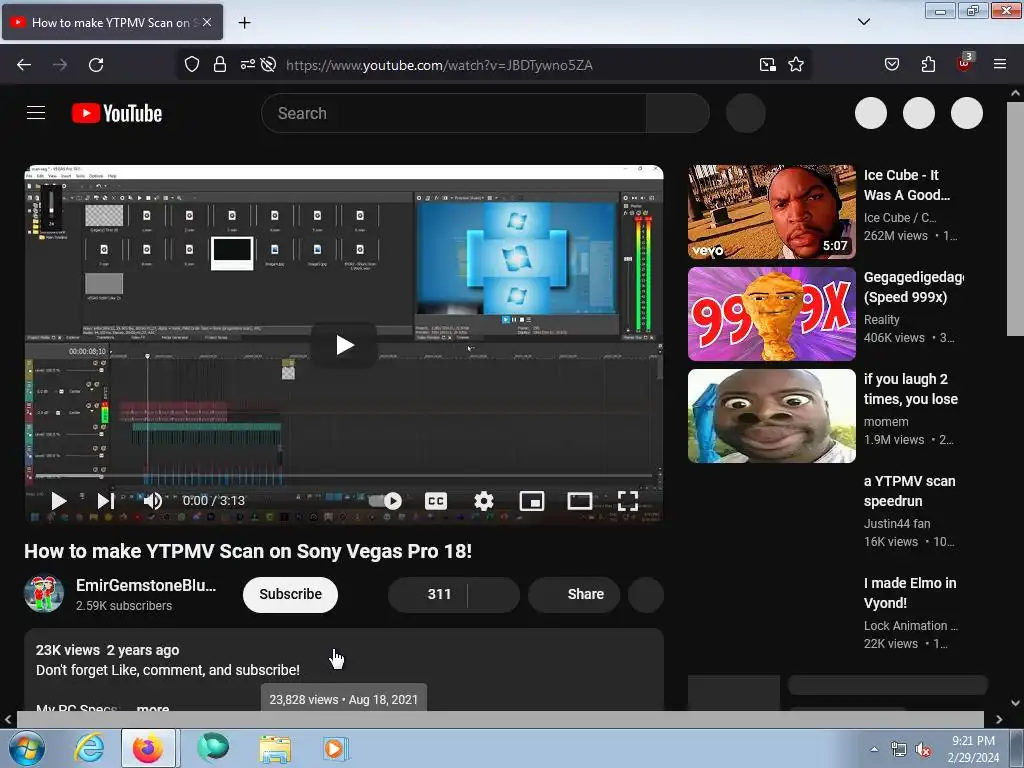Click the '23K views 2 years ago' text
This screenshot has height=768, width=1024.
point(107,650)
